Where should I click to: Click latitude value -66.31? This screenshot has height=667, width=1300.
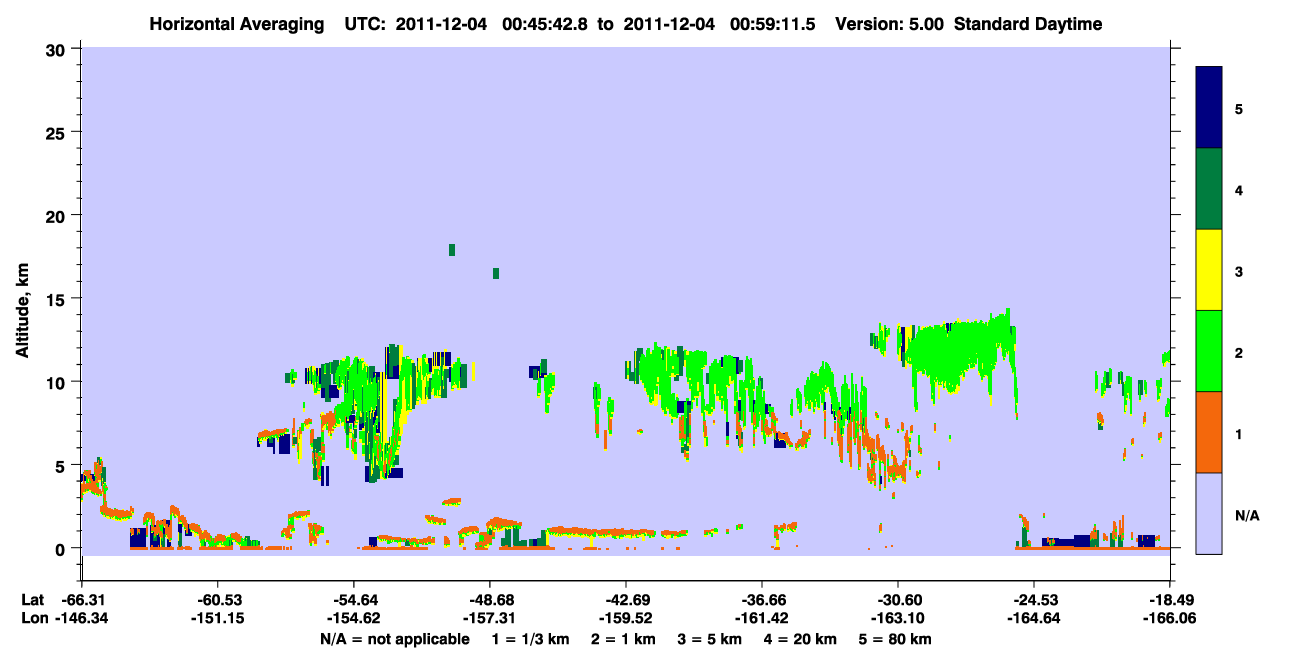coord(82,600)
